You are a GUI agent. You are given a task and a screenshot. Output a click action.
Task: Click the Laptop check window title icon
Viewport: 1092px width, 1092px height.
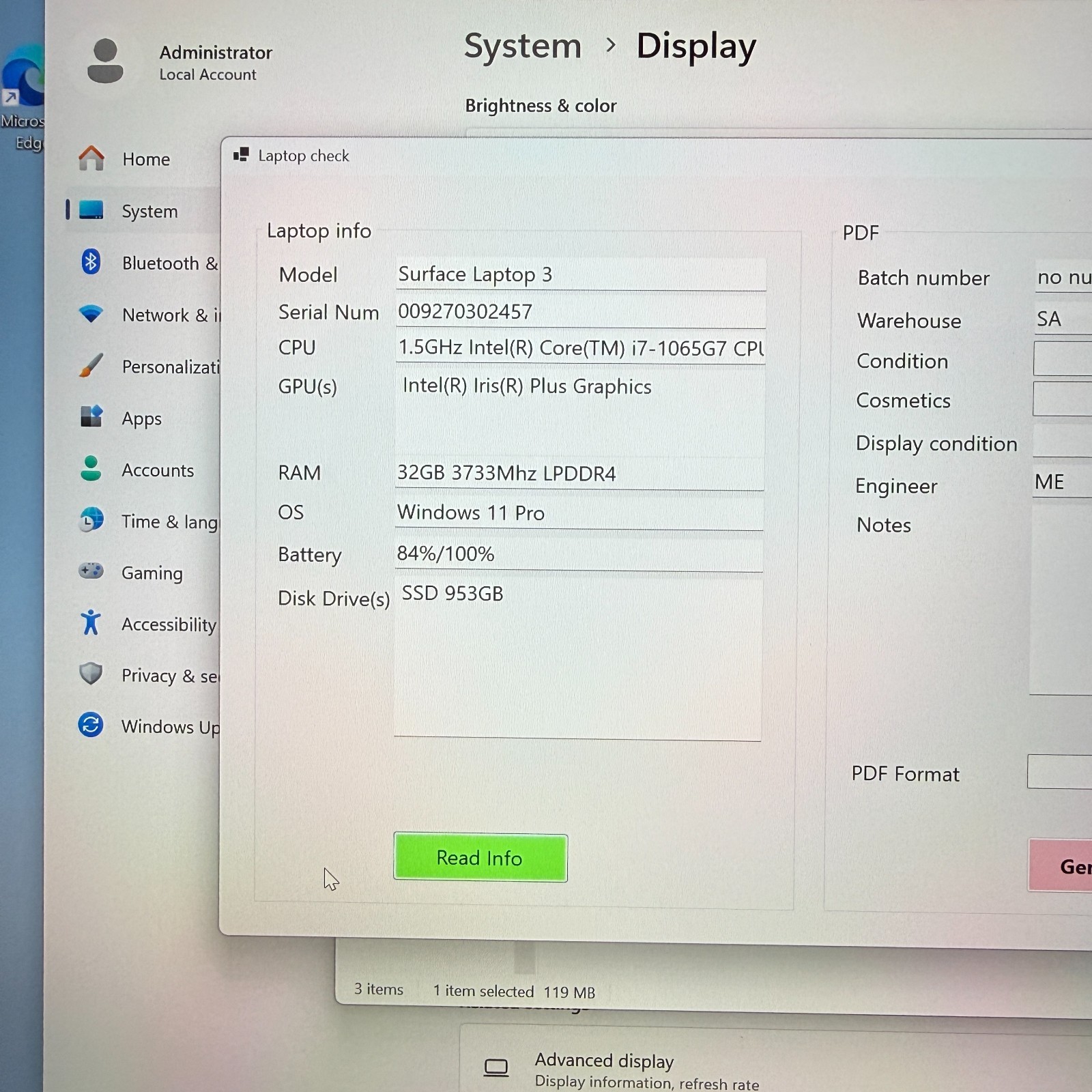(241, 155)
